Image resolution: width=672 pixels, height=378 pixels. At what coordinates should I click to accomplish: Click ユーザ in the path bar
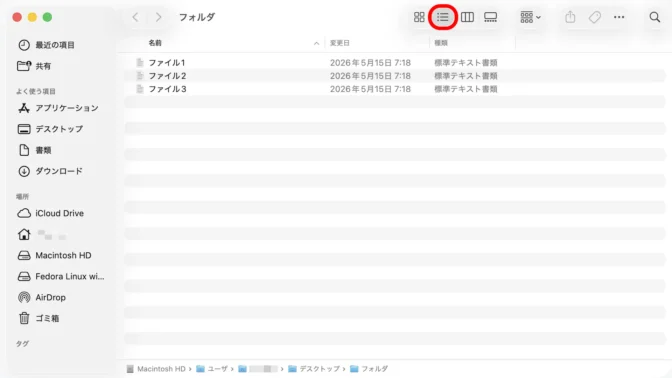pos(212,369)
